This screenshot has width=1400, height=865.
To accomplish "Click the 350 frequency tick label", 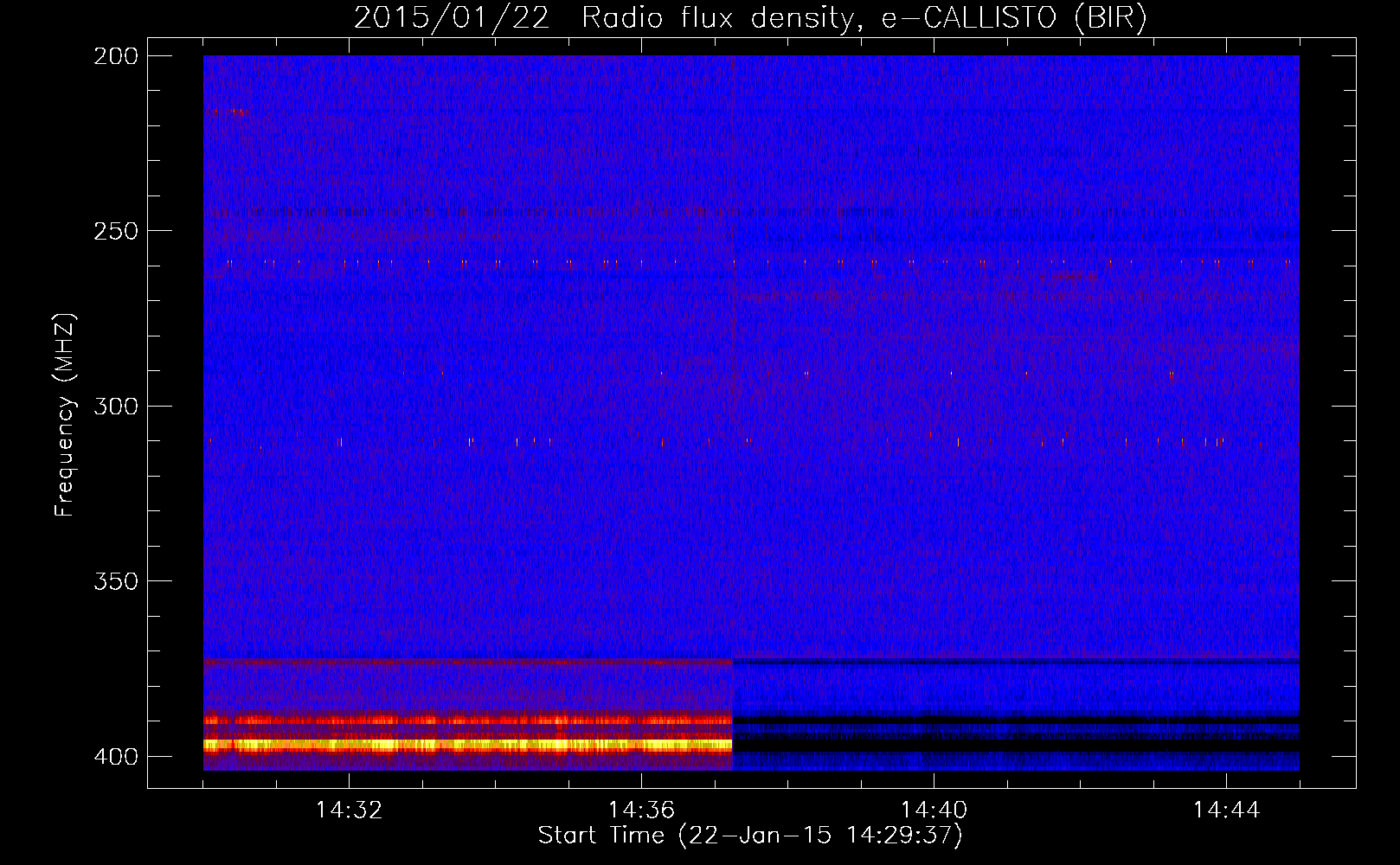I will point(115,581).
